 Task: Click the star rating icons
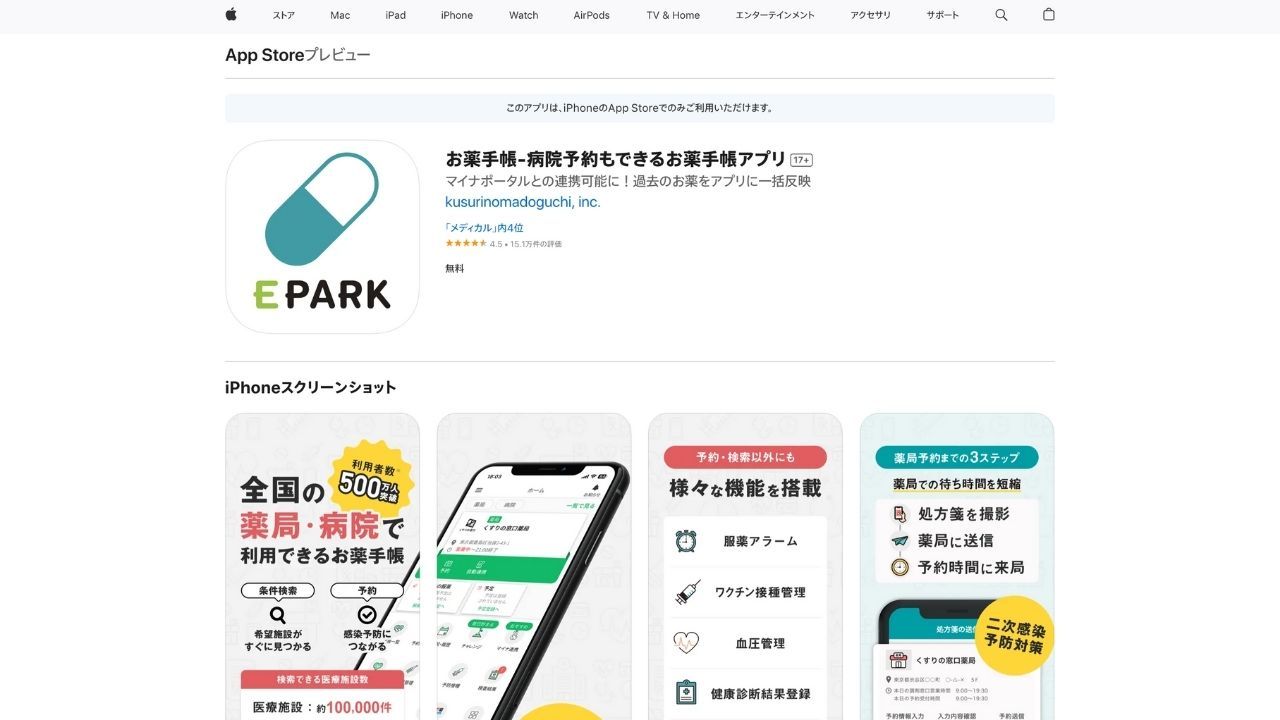coord(466,243)
